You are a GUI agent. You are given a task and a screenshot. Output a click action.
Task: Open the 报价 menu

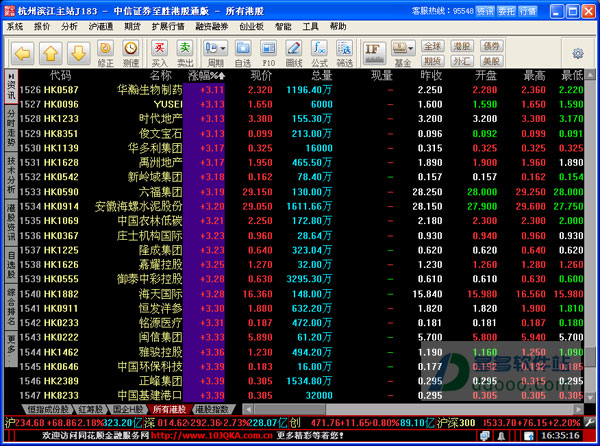point(42,26)
